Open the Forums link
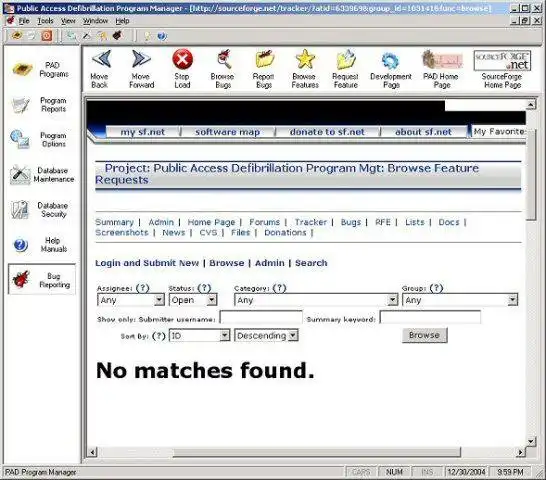The height and width of the screenshot is (480, 546). point(264,222)
